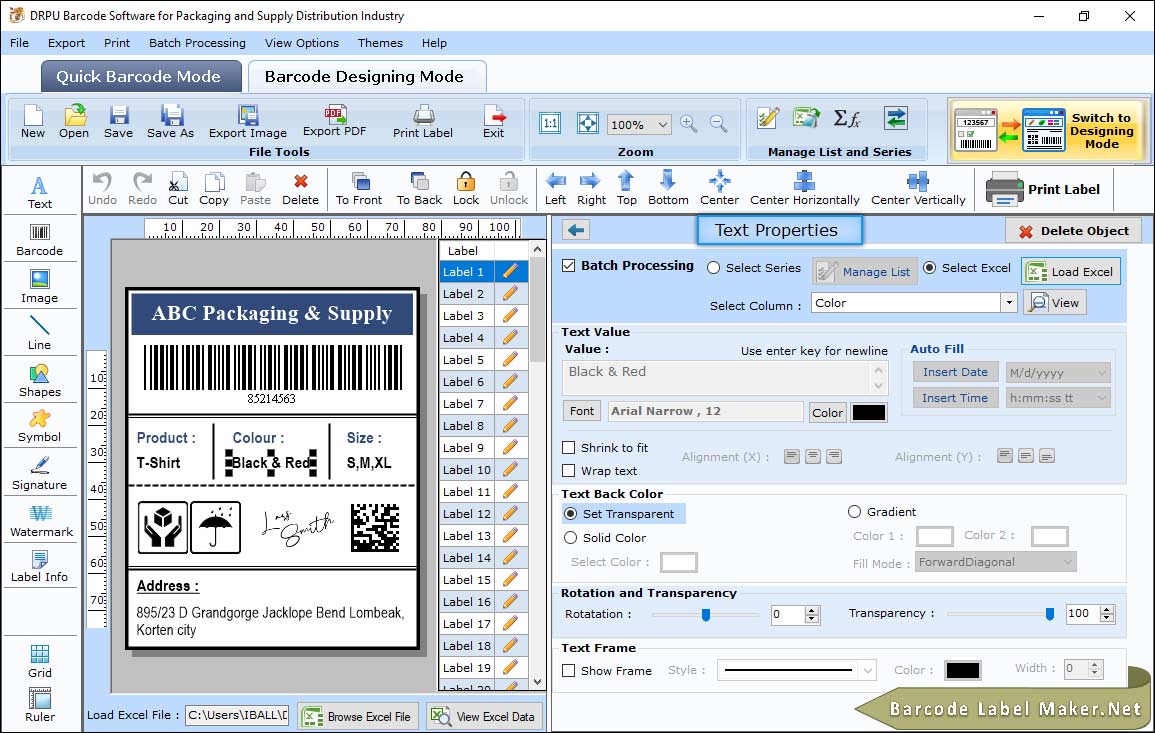Click the Delete Object button
Screen dimensions: 1155x733
tap(1073, 231)
